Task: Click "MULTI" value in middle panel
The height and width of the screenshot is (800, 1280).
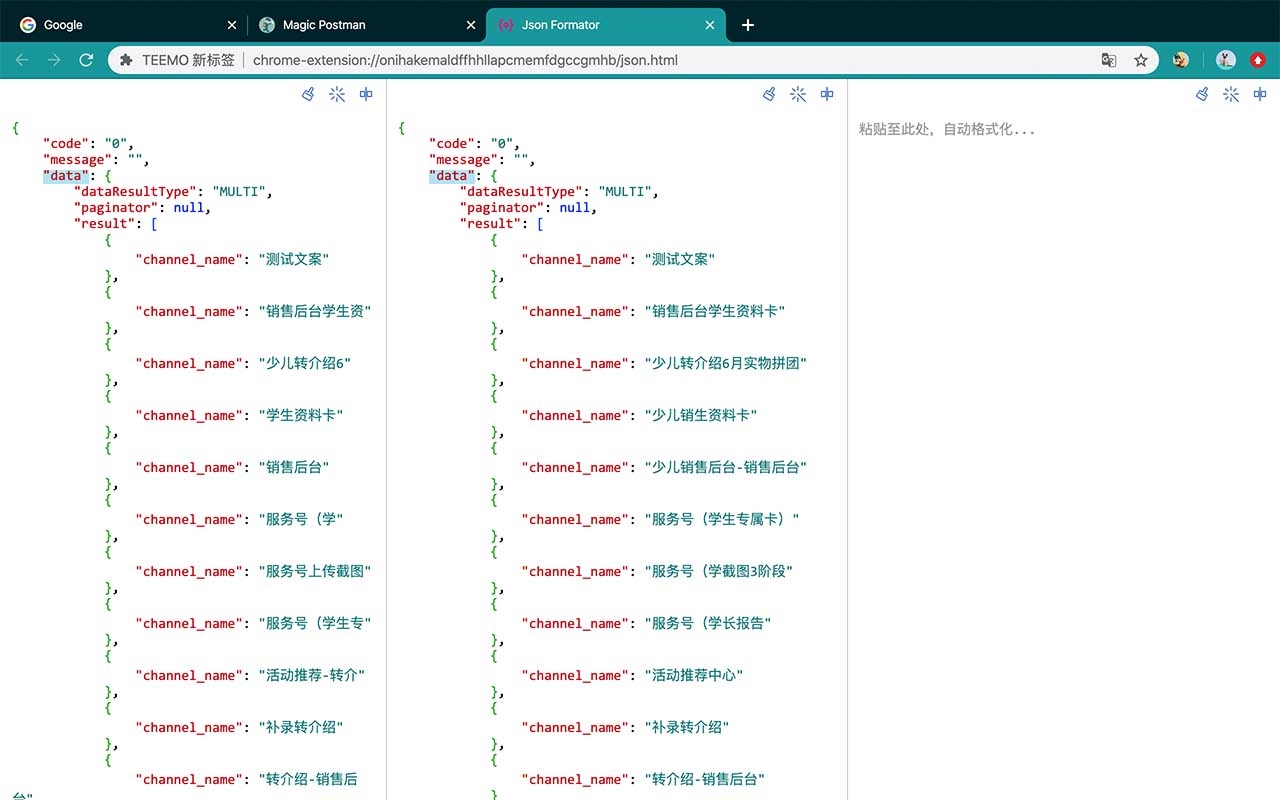Action: pos(625,192)
